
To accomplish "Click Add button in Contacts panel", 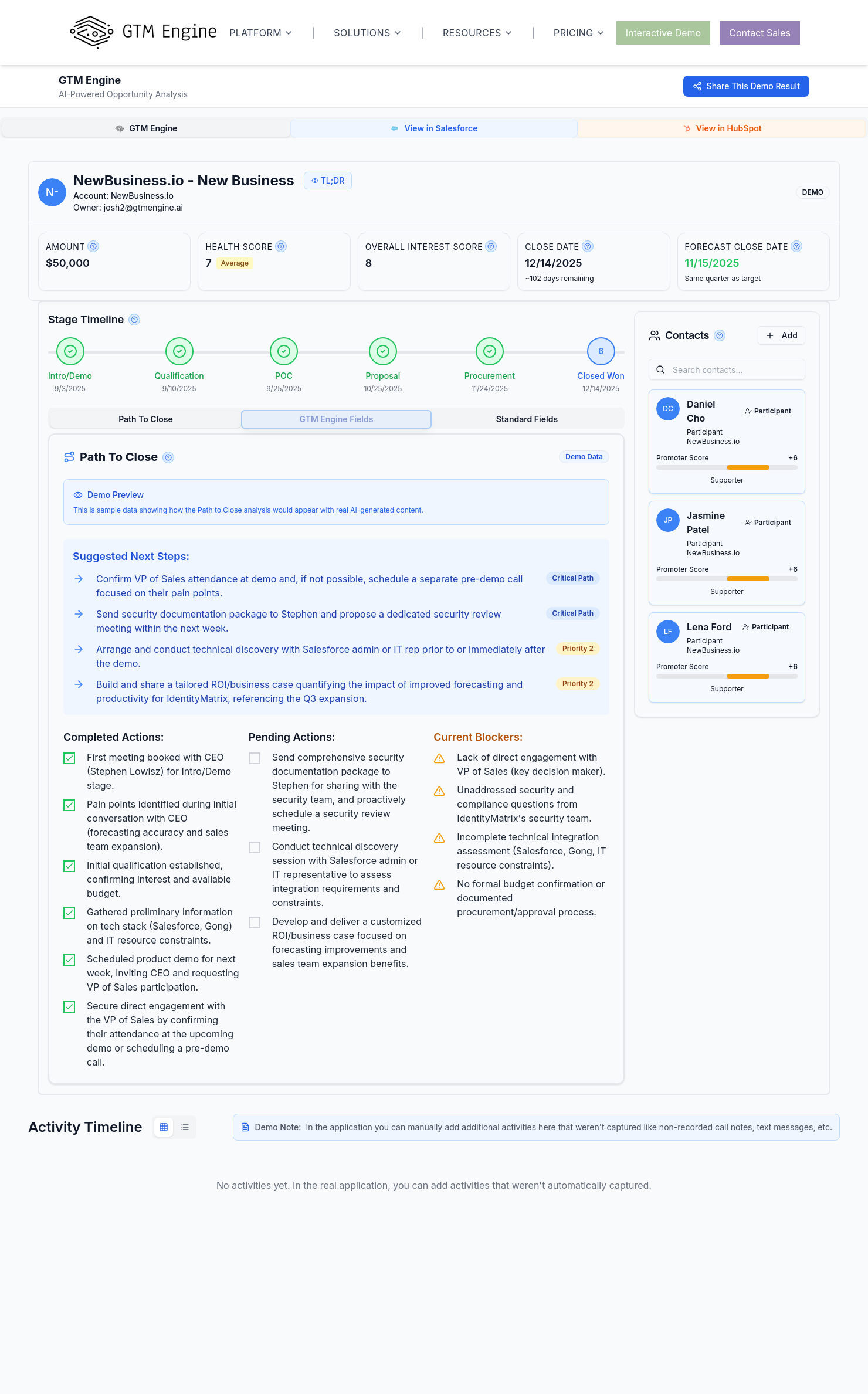I will [781, 335].
